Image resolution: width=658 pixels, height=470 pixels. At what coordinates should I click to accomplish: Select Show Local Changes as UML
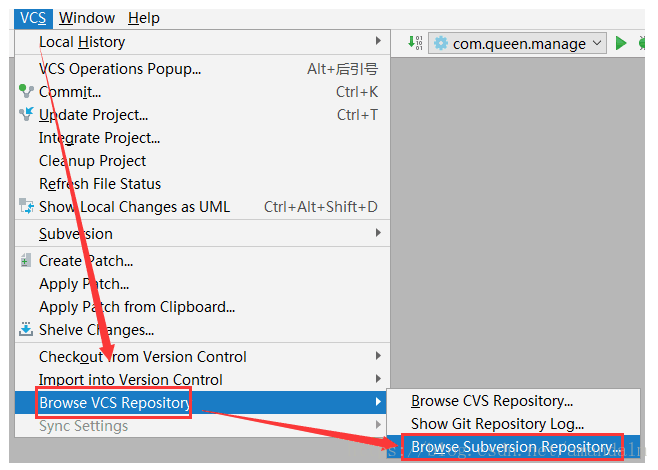pyautogui.click(x=202, y=207)
